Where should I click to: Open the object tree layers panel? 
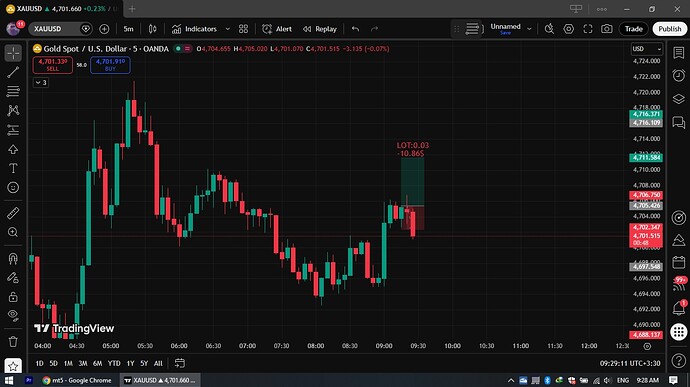679,99
